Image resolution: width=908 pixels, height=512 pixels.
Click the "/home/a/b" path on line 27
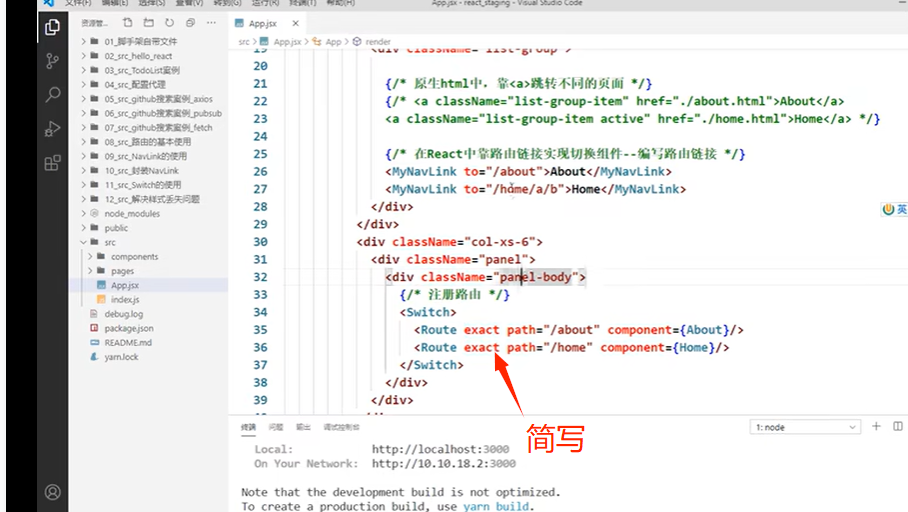[525, 189]
